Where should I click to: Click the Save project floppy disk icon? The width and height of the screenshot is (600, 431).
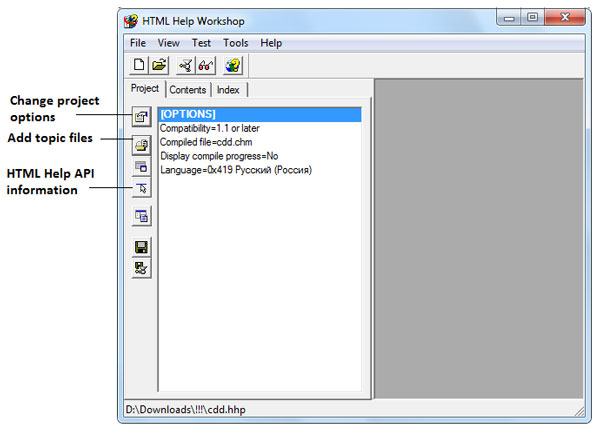click(x=142, y=247)
